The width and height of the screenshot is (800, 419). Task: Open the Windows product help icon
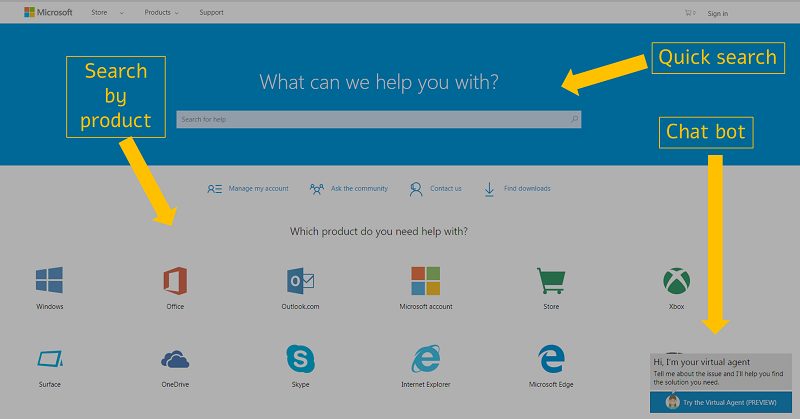49,280
